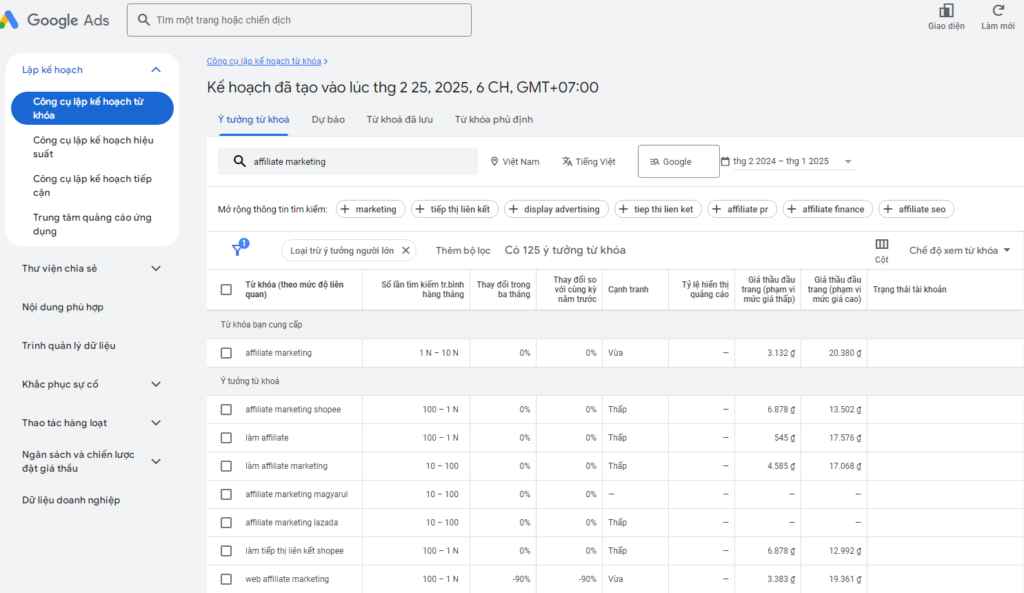Open the Google search network selector
The width and height of the screenshot is (1024, 593).
[679, 161]
